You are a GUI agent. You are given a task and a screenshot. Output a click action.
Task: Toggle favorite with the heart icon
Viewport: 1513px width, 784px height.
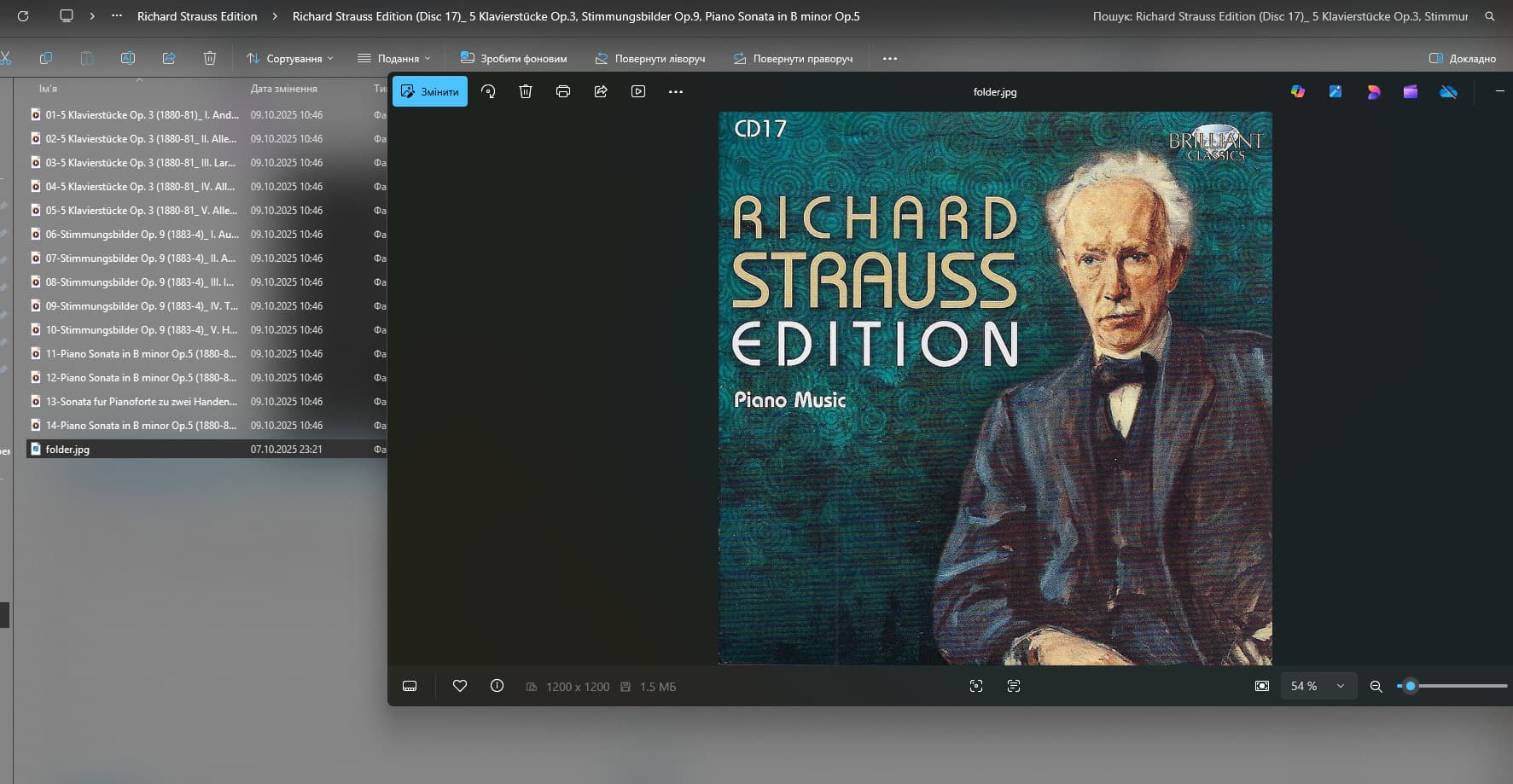tap(460, 686)
